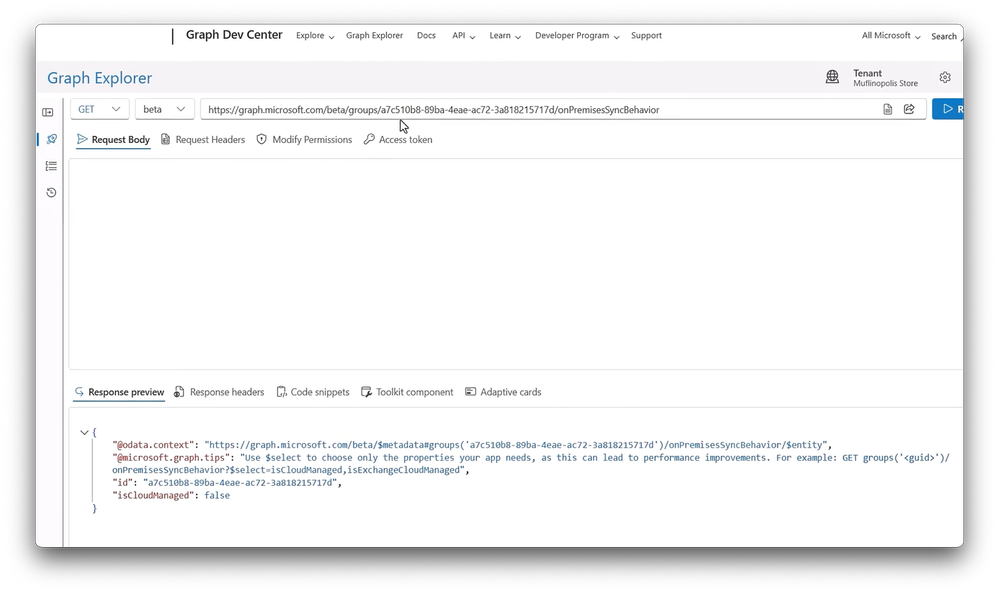Open the GET method dropdown

point(99,109)
